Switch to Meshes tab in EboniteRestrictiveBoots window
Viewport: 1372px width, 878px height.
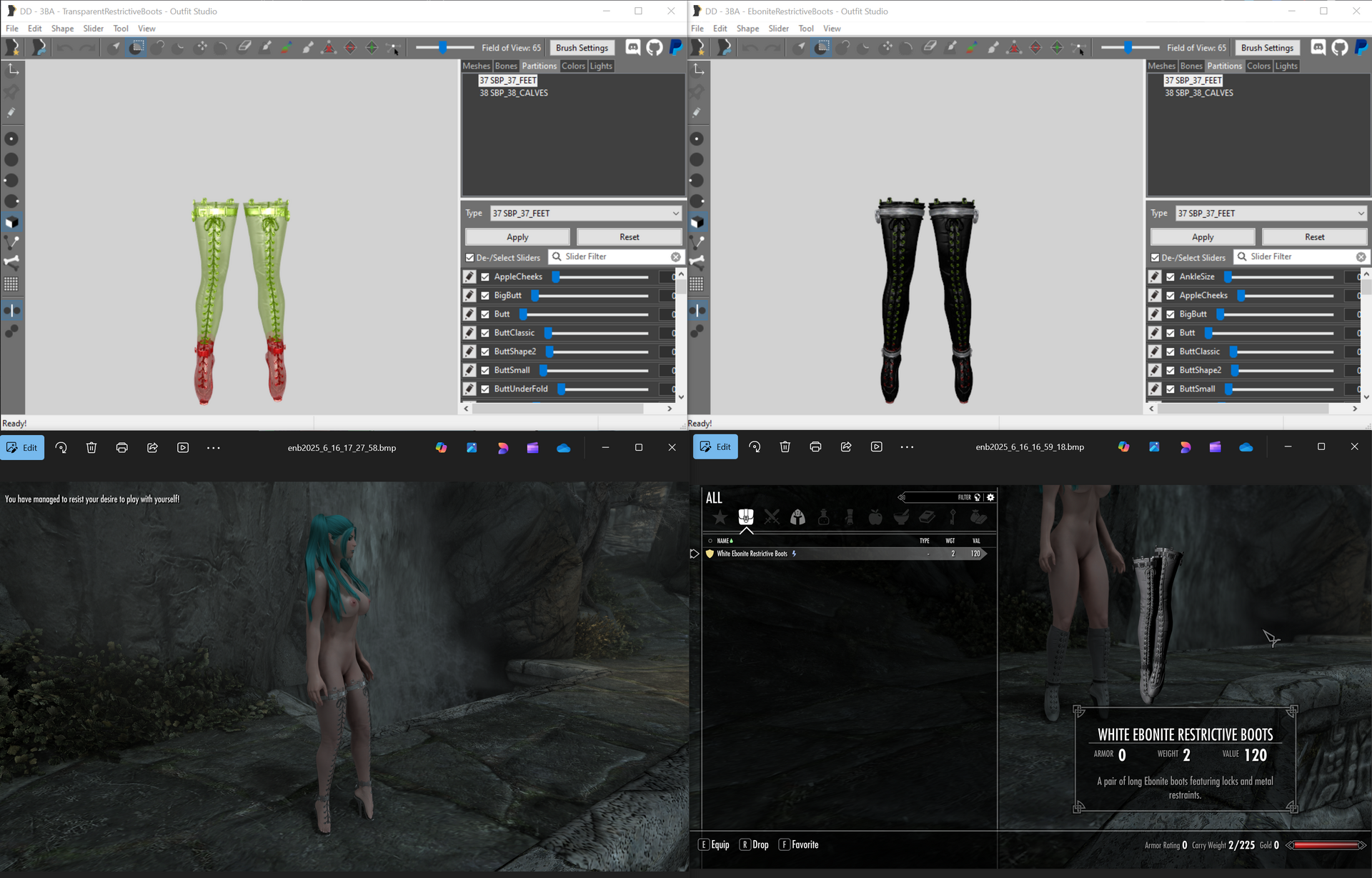(1161, 66)
